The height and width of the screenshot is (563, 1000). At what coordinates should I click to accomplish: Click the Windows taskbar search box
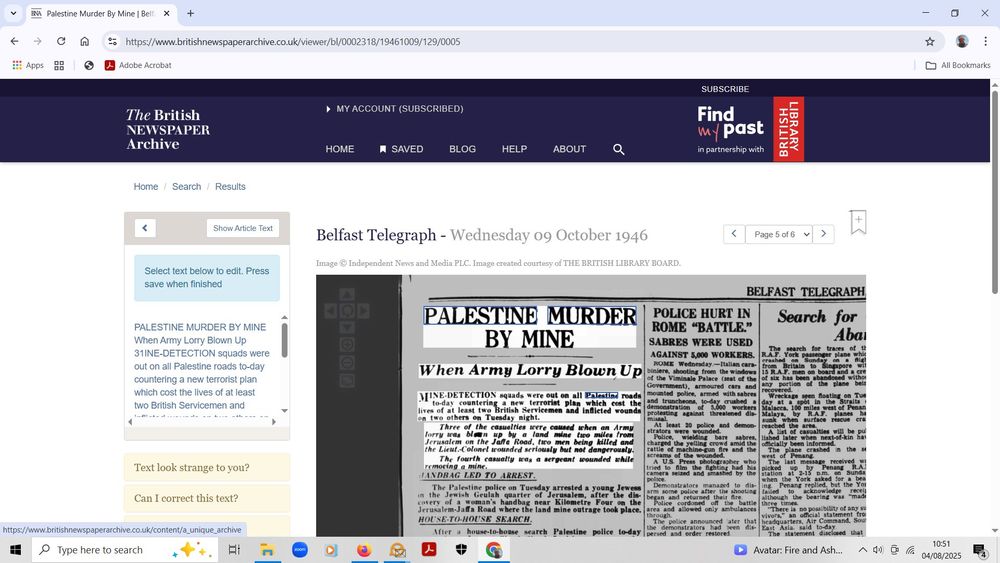(x=124, y=550)
